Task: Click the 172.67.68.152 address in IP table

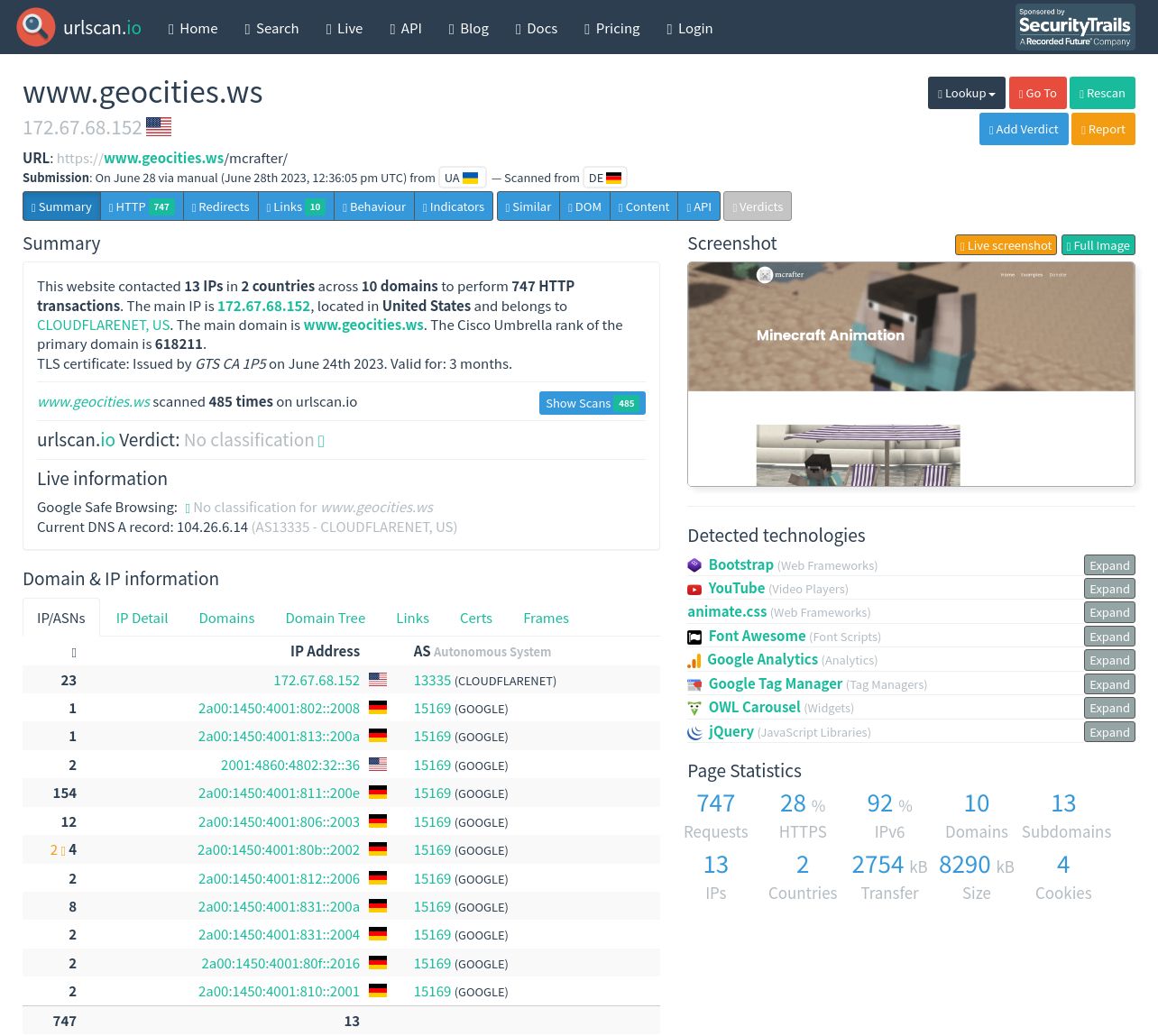Action: pos(317,680)
